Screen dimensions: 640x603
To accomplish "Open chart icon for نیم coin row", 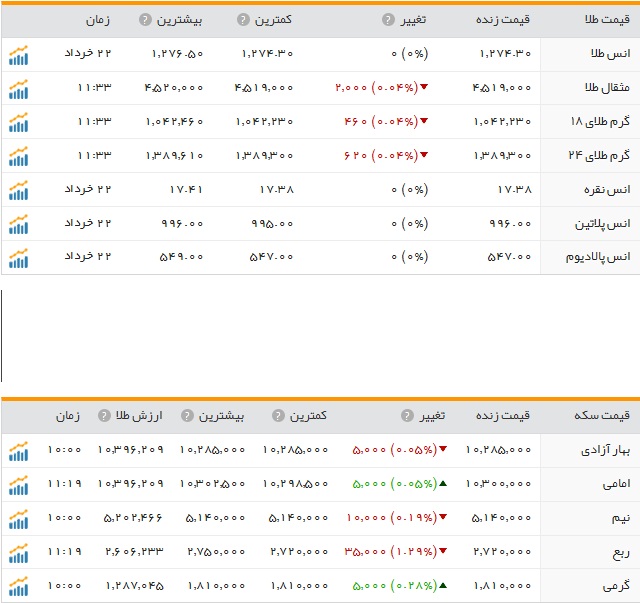I will tap(19, 519).
